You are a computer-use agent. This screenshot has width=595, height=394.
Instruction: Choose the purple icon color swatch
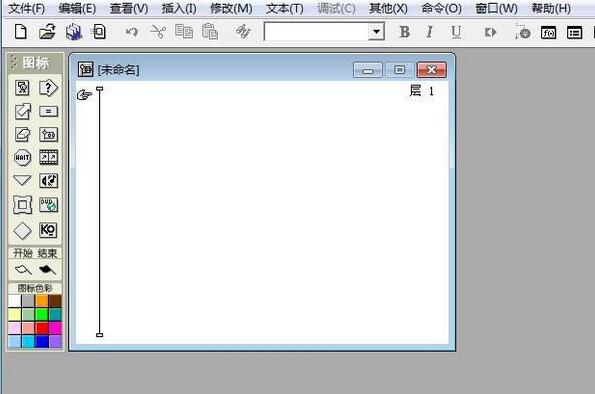[x=55, y=342]
